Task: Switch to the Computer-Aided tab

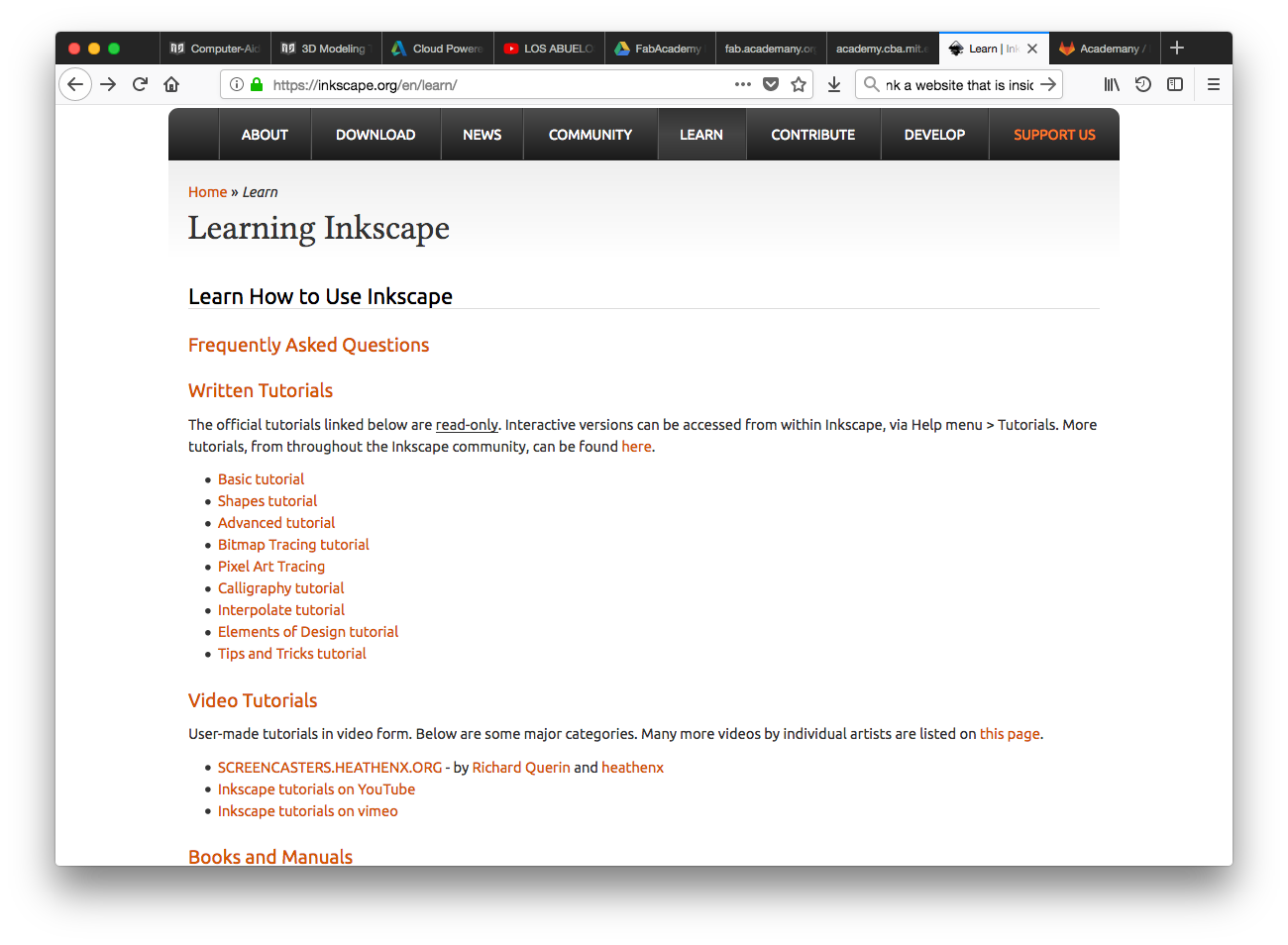Action: 215,49
